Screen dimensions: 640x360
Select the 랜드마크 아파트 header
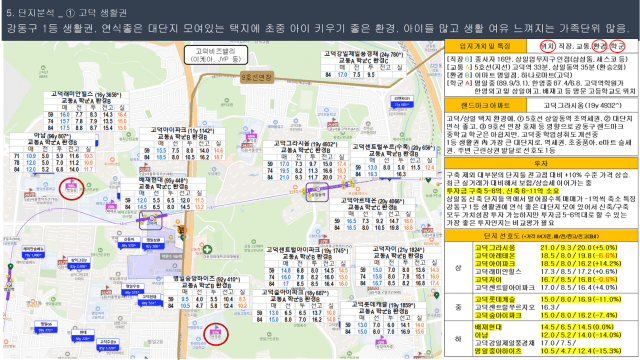point(485,105)
